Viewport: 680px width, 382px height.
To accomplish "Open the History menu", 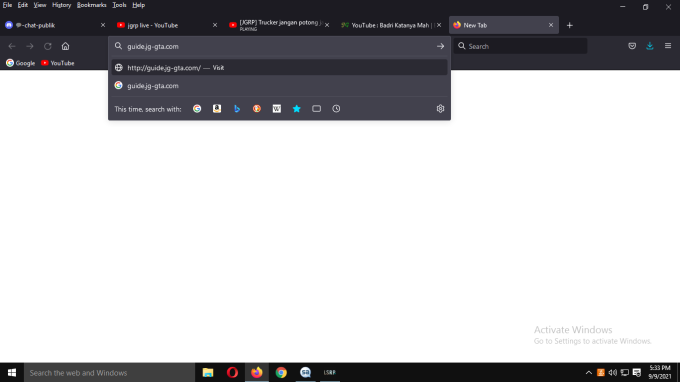I will click(x=62, y=5).
